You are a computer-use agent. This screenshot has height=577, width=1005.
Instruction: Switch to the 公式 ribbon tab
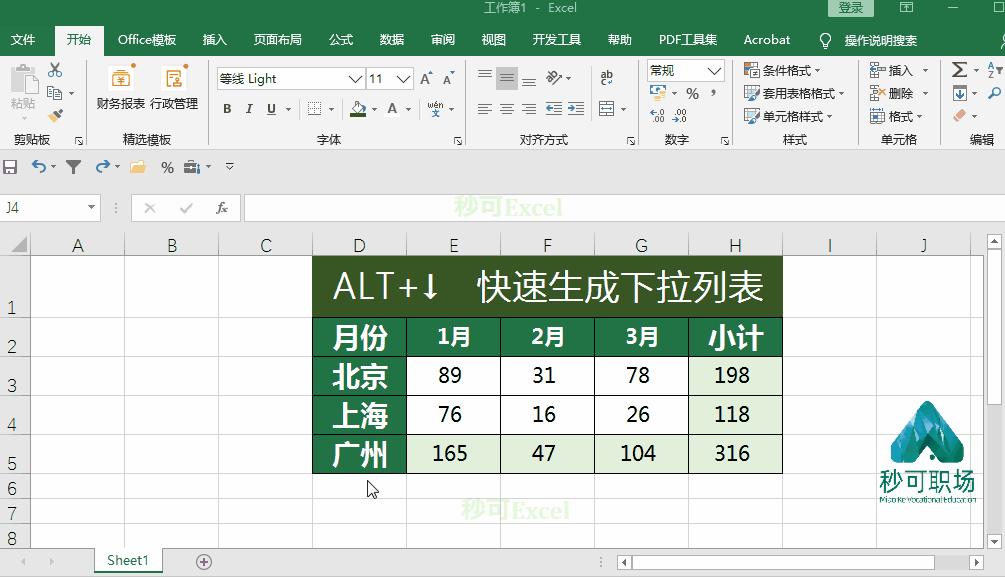[341, 40]
